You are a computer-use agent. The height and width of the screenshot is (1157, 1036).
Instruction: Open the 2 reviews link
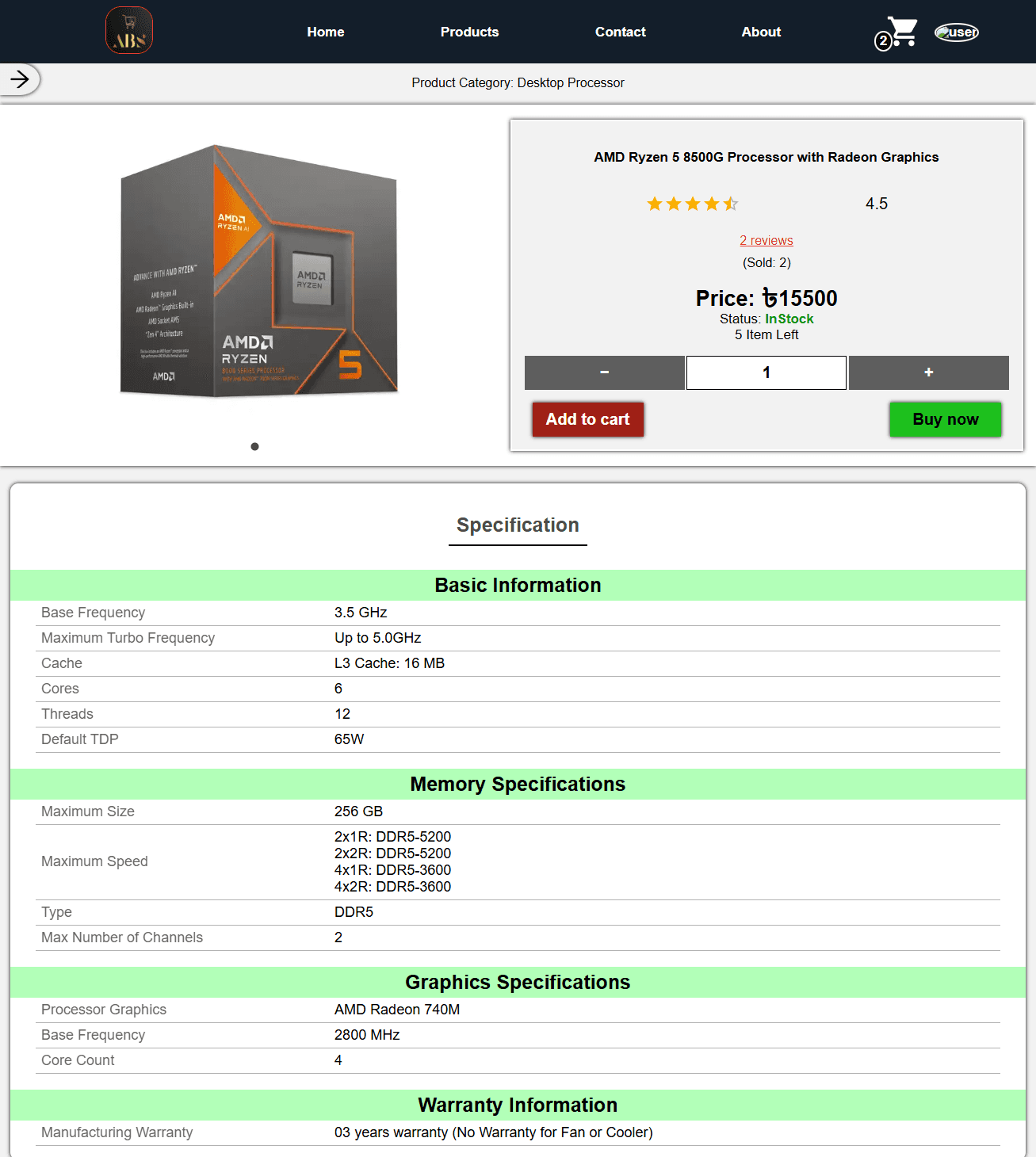tap(766, 241)
